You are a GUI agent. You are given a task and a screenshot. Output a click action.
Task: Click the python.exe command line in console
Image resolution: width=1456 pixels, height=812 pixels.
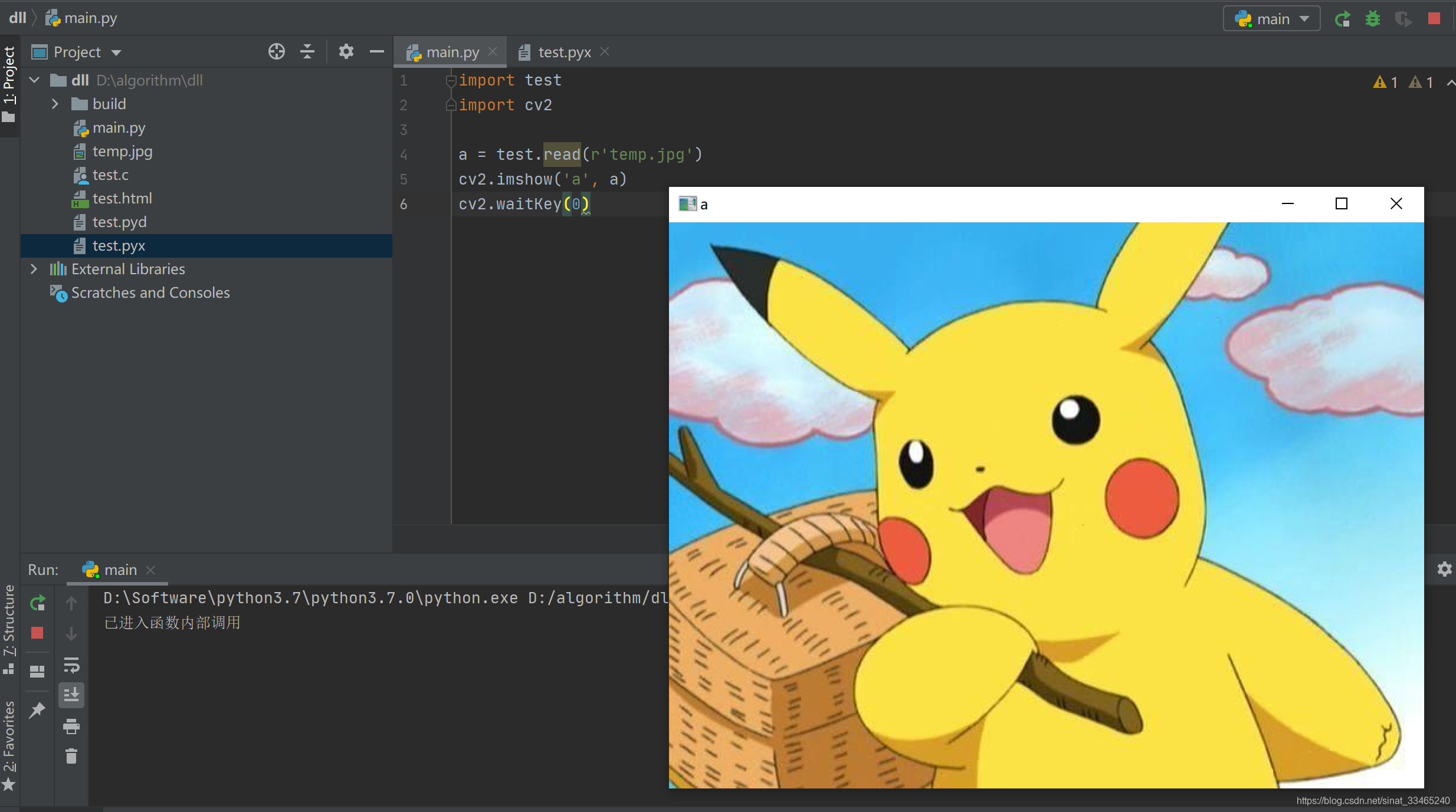[x=386, y=598]
